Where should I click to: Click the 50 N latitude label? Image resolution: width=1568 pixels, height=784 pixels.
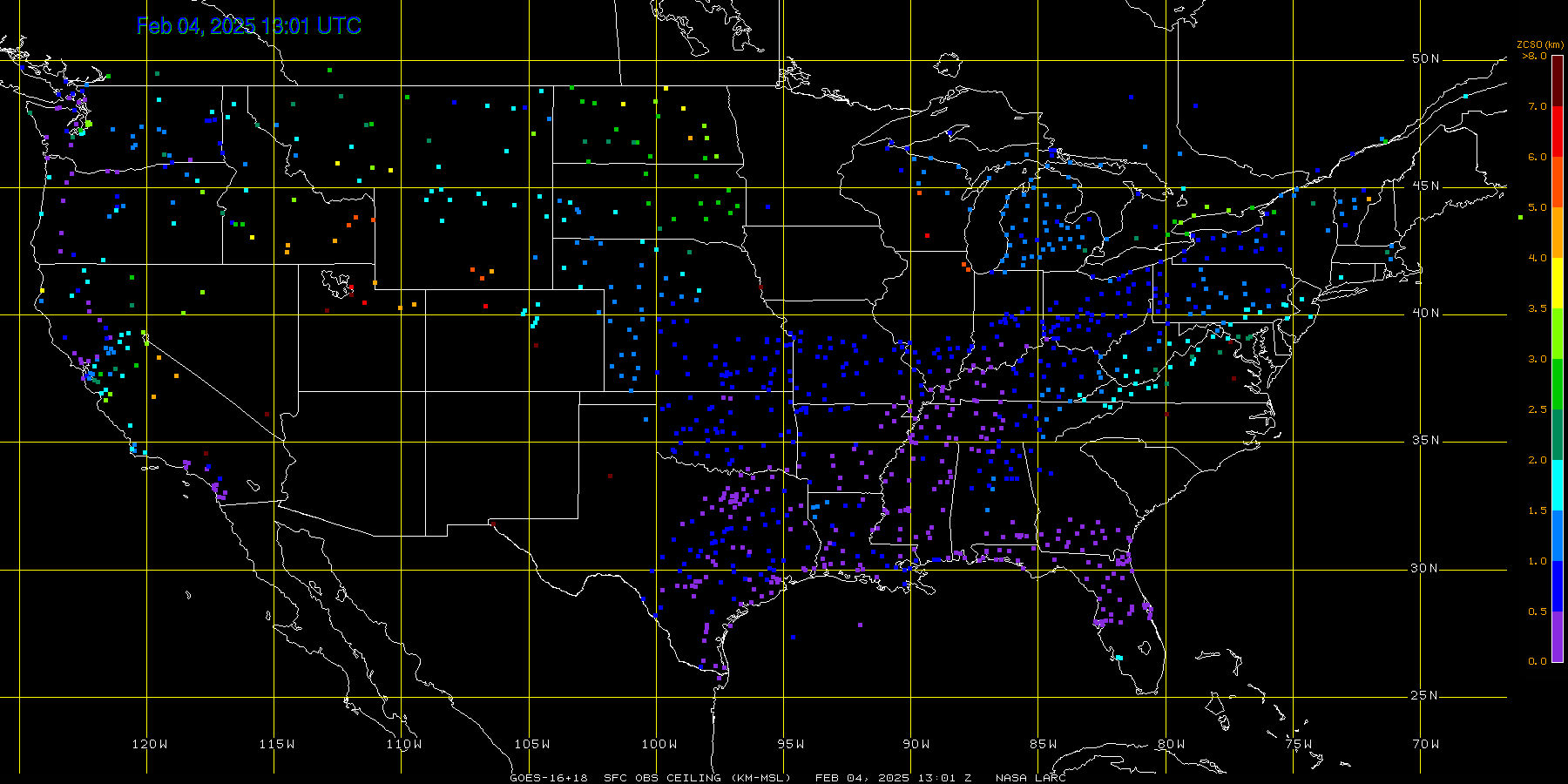point(1426,58)
